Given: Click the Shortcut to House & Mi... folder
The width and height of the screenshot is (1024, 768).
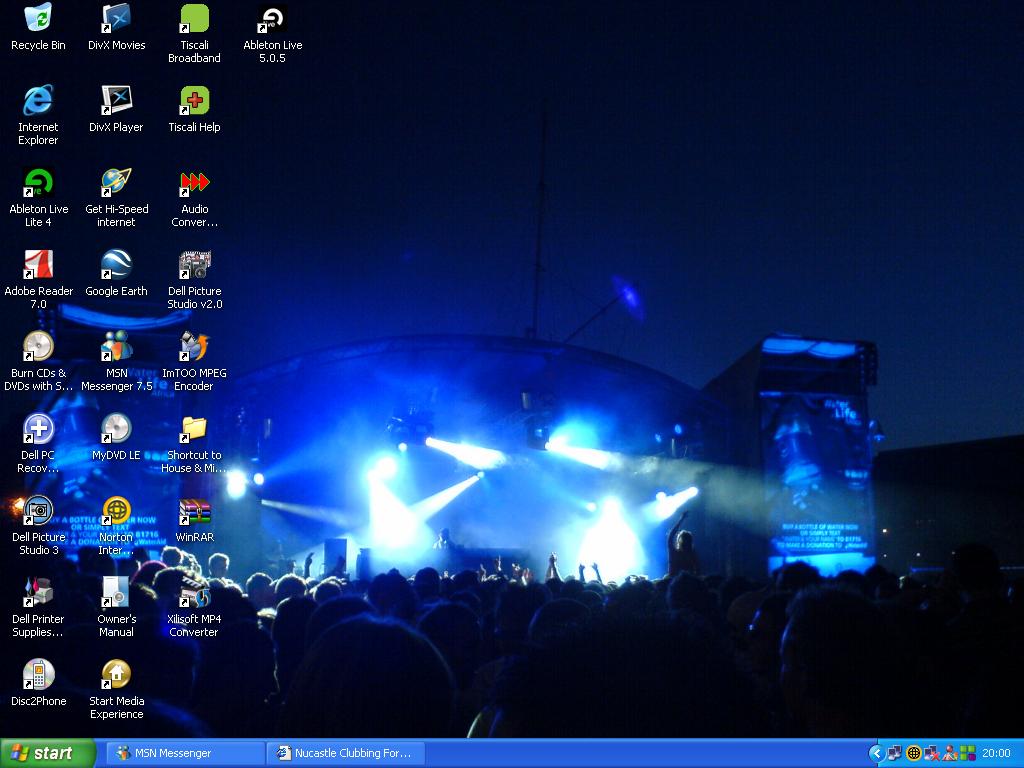Looking at the screenshot, I should (194, 430).
